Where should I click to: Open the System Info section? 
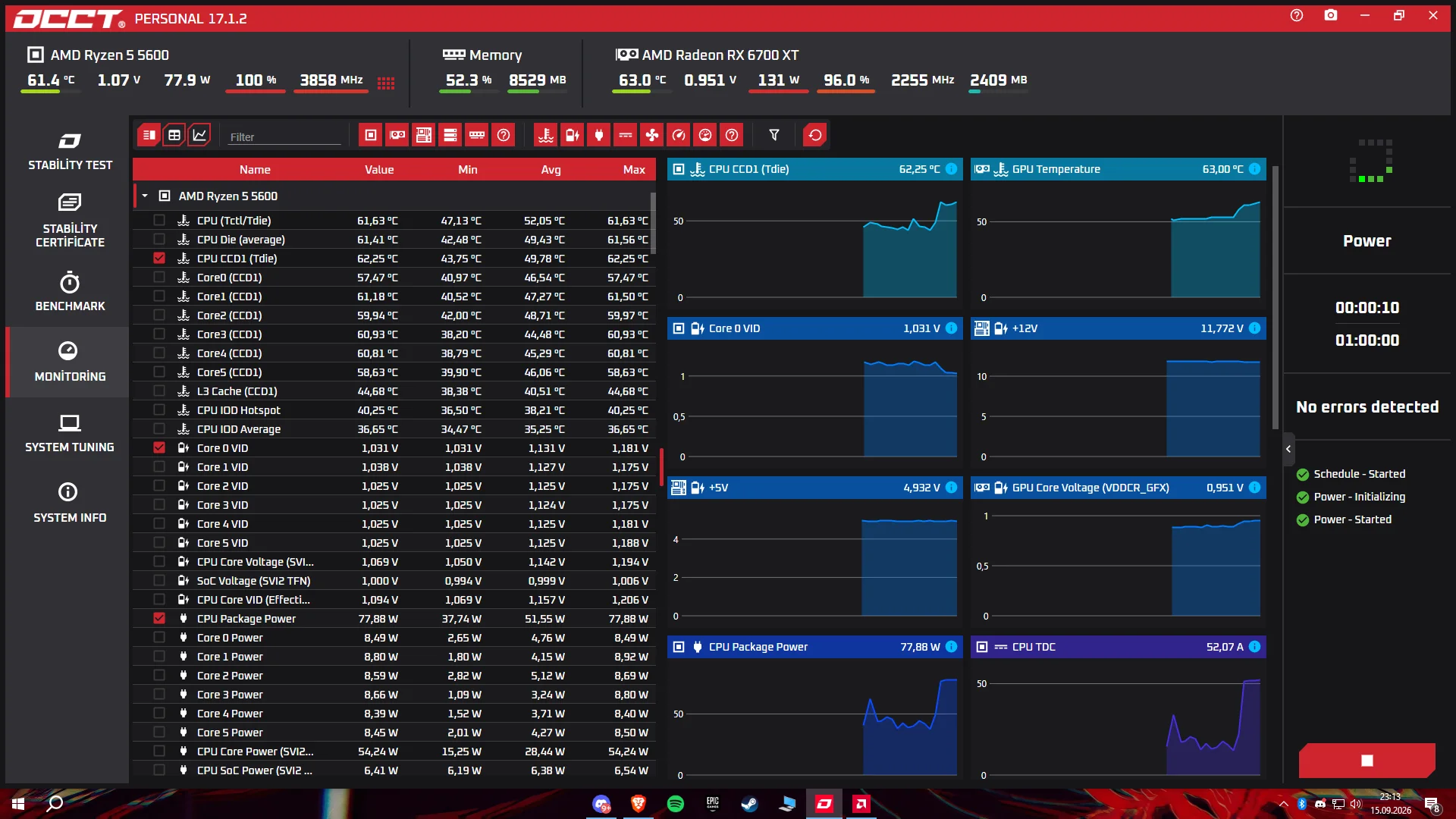(x=70, y=503)
